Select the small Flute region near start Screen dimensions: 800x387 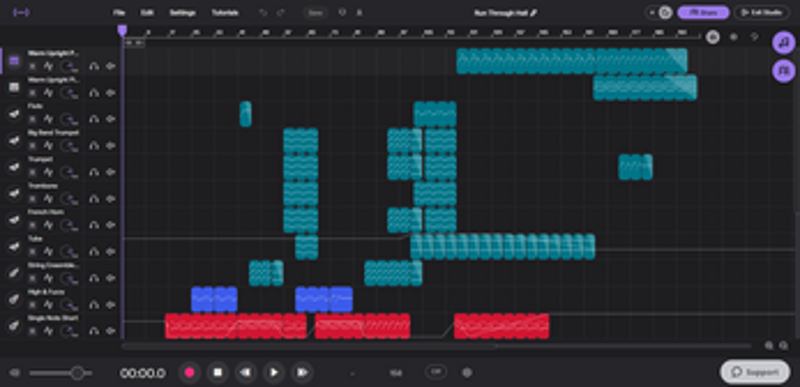[x=245, y=114]
